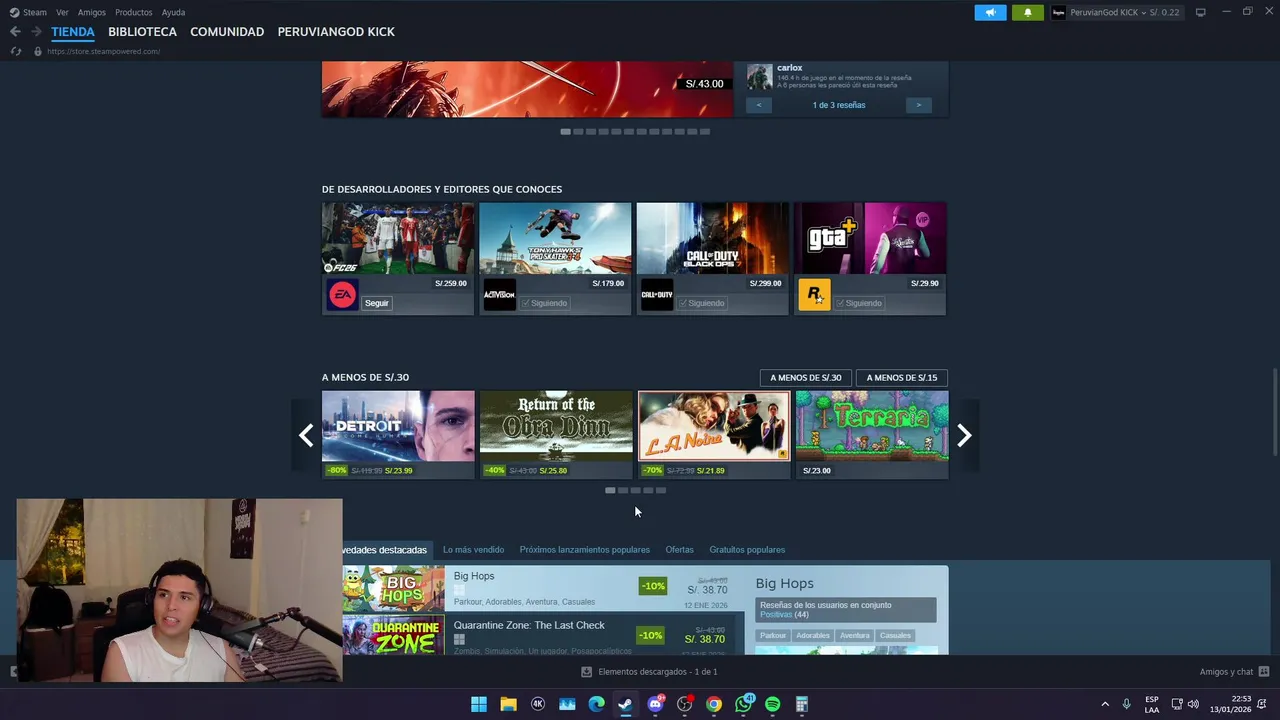Open the PERUVIANGOD KICK profile section
The height and width of the screenshot is (720, 1280).
click(336, 32)
